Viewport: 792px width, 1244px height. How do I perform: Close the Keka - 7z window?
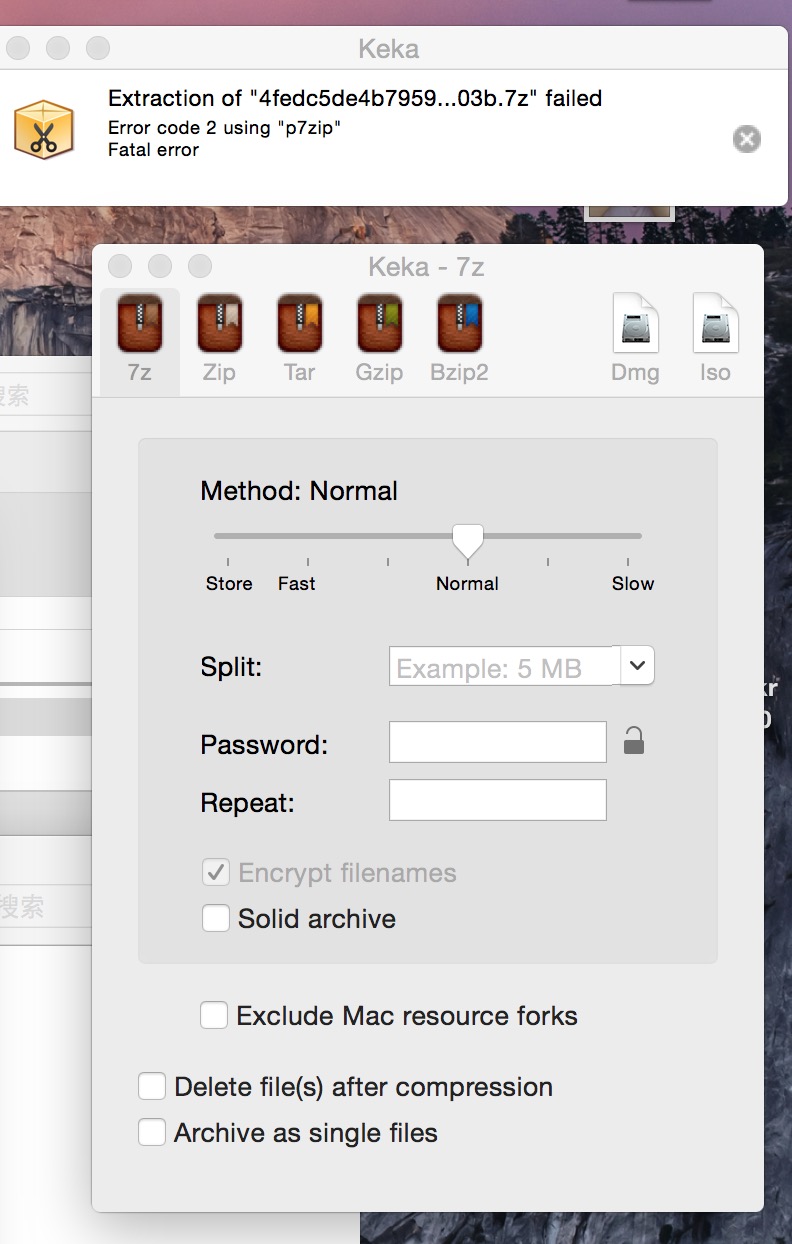tap(120, 267)
